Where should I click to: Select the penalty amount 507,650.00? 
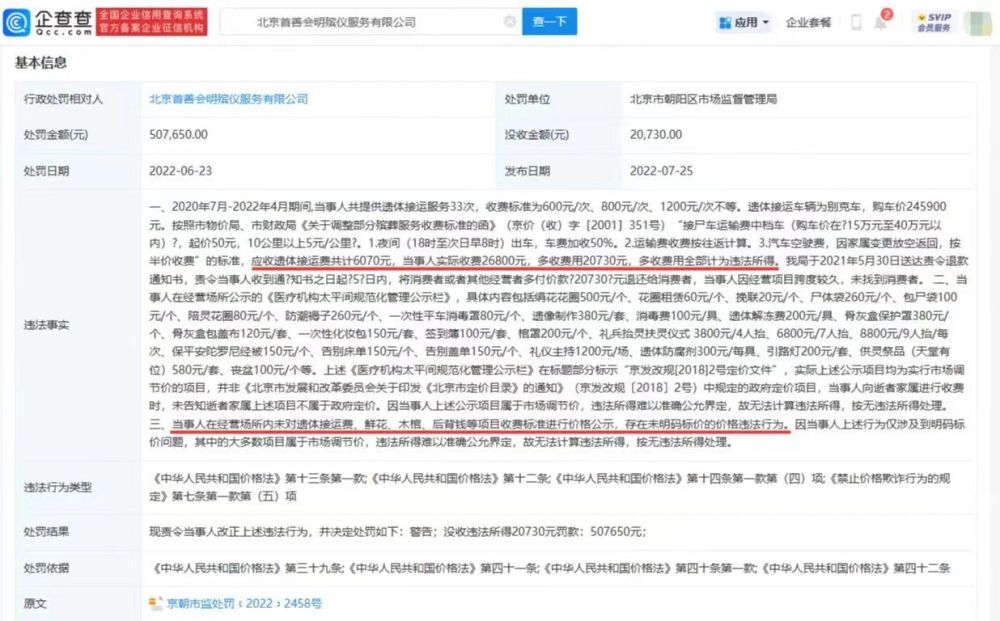179,135
